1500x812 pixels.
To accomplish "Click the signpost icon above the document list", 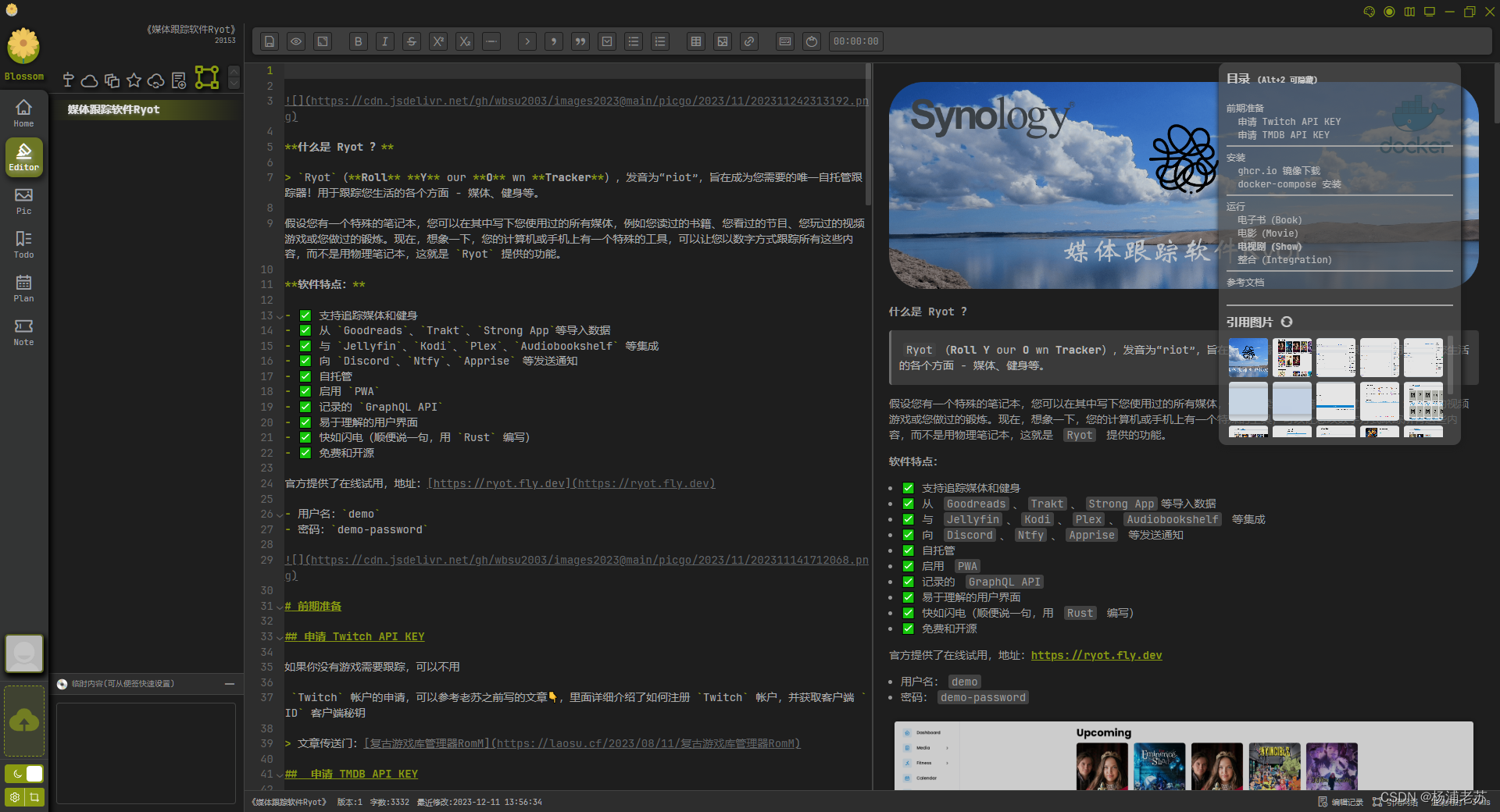I will 68,80.
